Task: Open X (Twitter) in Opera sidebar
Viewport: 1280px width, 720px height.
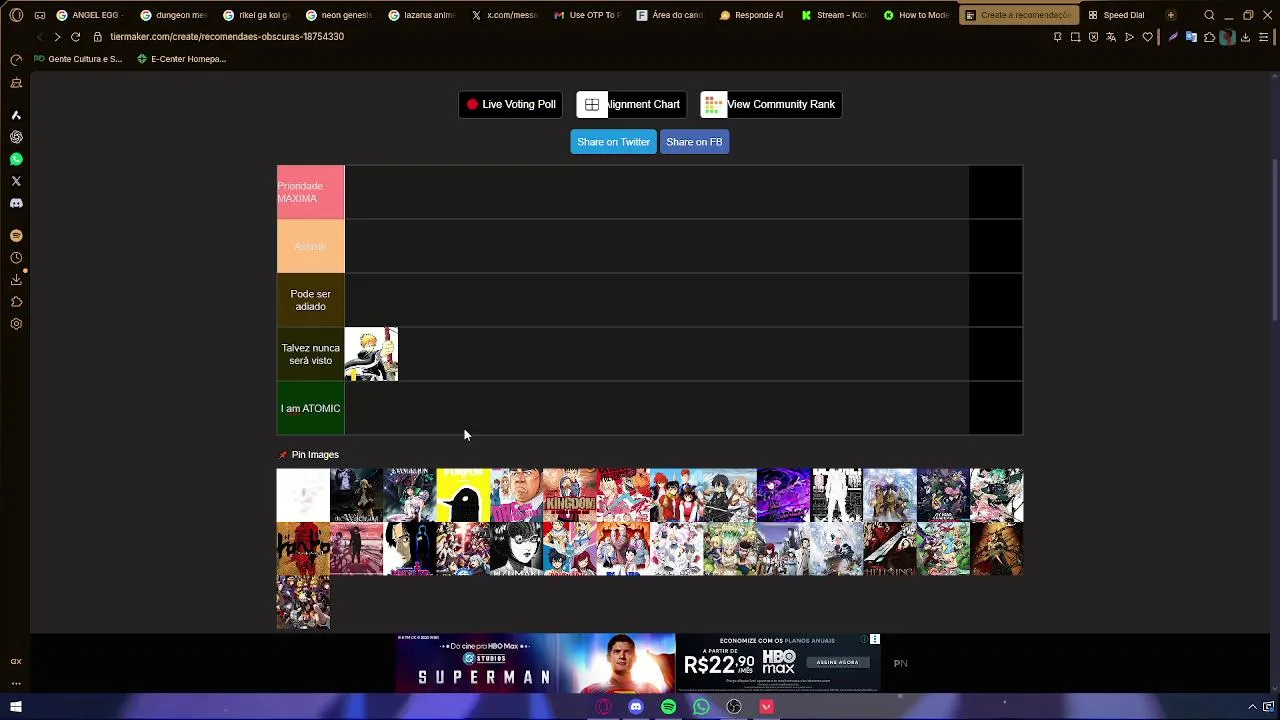Action: pos(16,181)
